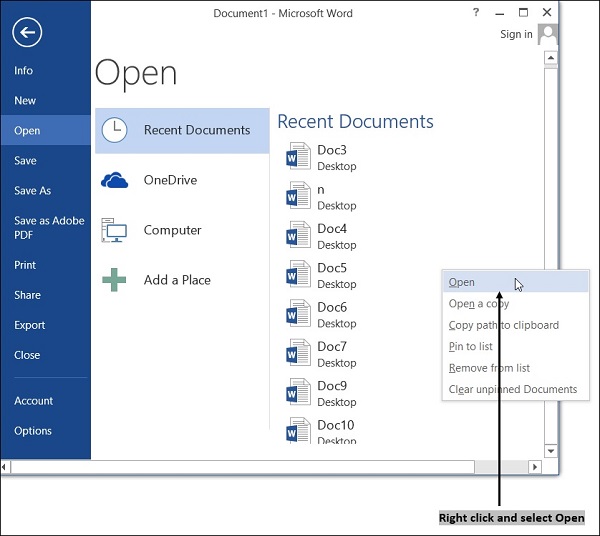Select Pin to list menu entry
Image resolution: width=600 pixels, height=536 pixels.
[470, 347]
